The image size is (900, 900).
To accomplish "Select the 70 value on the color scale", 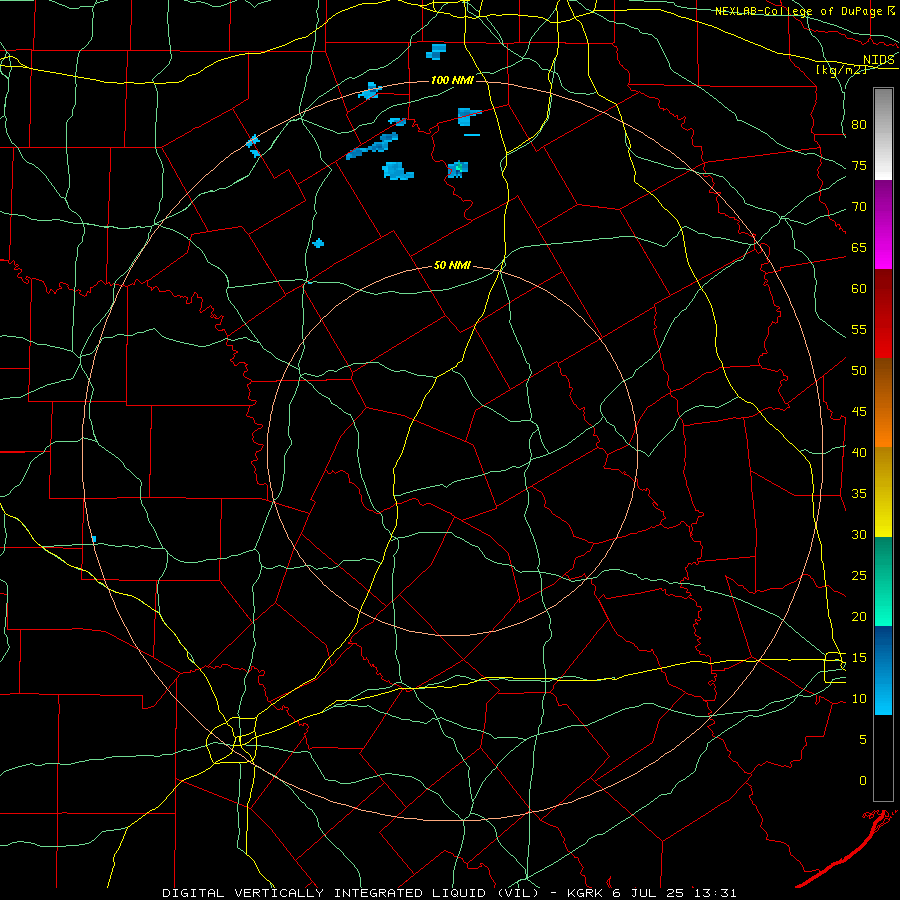I will click(x=859, y=207).
